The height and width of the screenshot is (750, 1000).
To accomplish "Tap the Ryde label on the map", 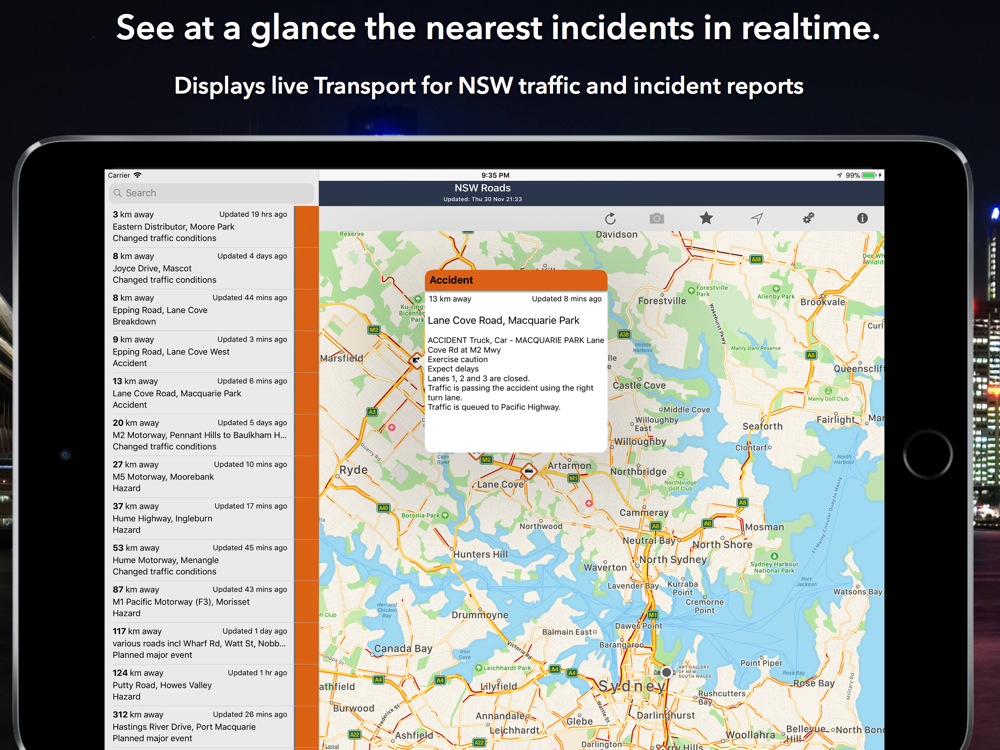I will (x=353, y=470).
